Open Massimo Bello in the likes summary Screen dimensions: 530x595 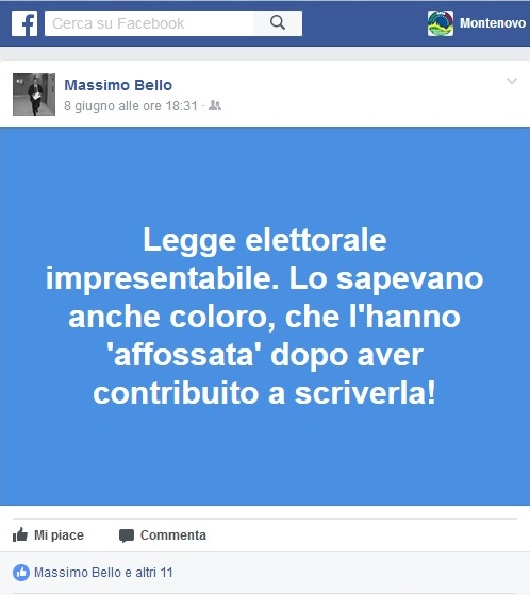[78, 572]
